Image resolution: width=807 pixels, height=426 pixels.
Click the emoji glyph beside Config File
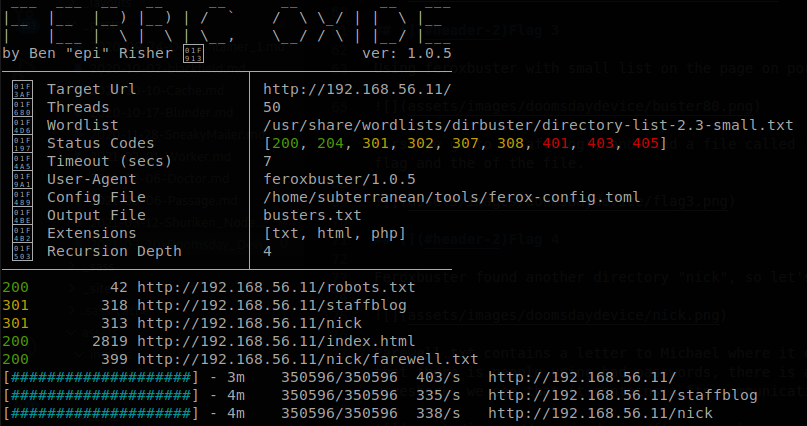click(22, 198)
